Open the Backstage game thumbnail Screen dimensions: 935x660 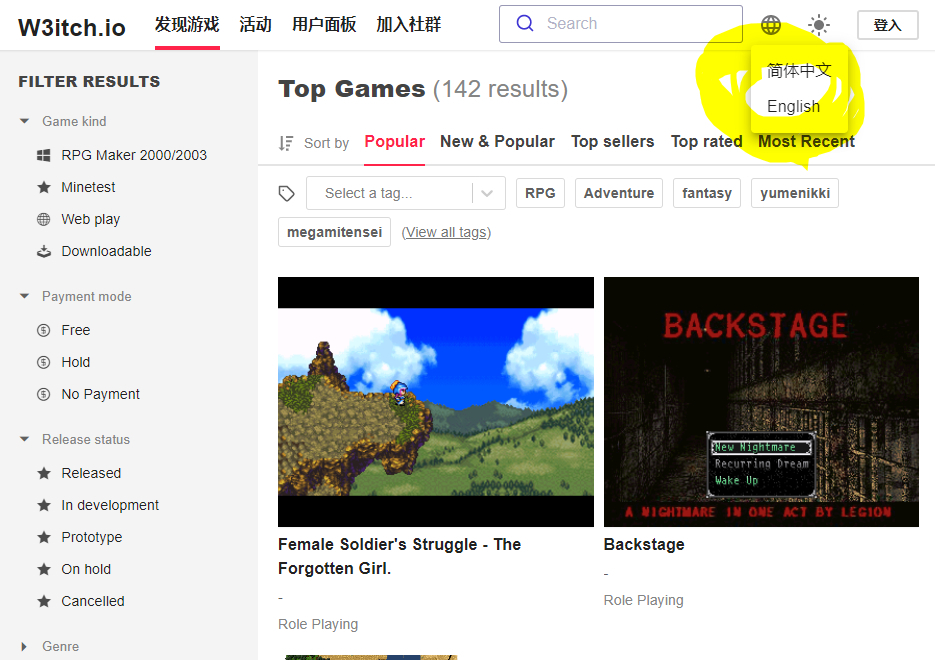(x=761, y=401)
